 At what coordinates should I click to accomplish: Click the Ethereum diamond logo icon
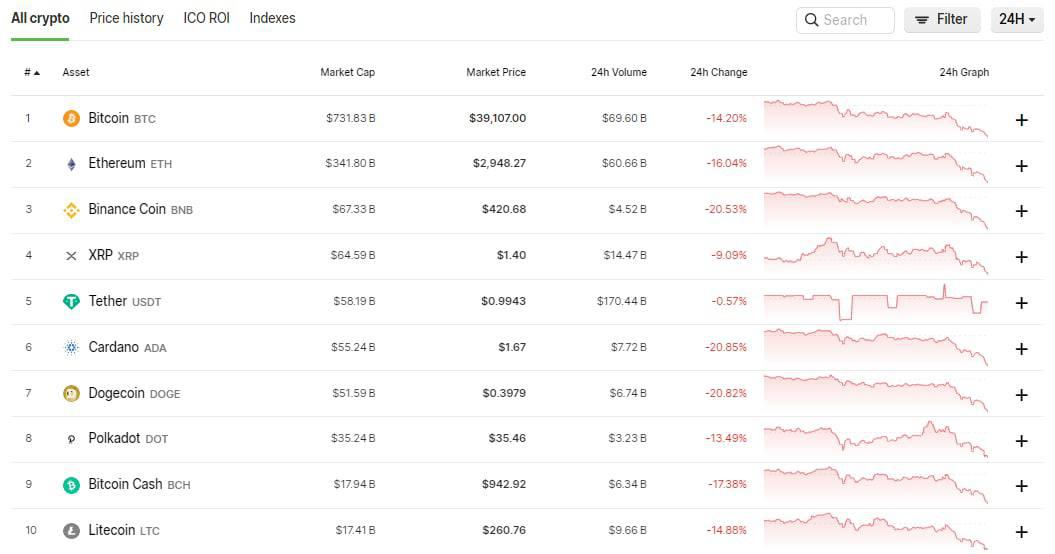71,164
